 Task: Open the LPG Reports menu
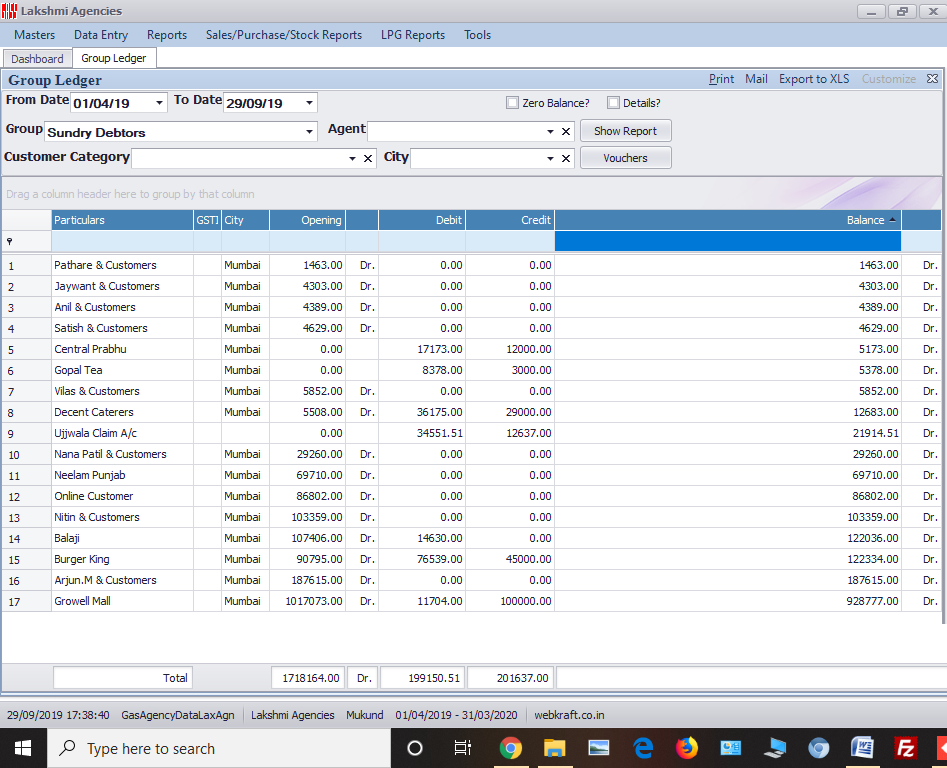(412, 34)
